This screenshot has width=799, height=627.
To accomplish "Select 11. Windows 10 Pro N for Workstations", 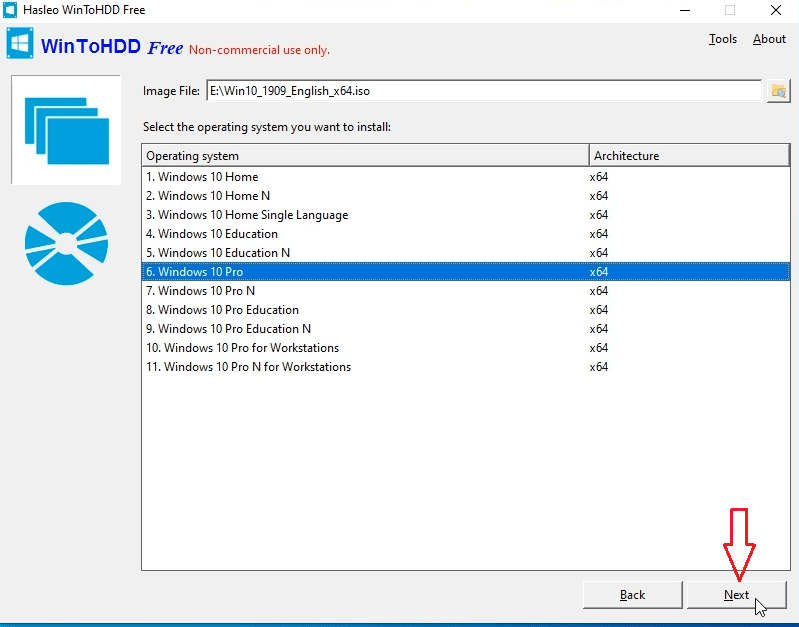I will [466, 367].
